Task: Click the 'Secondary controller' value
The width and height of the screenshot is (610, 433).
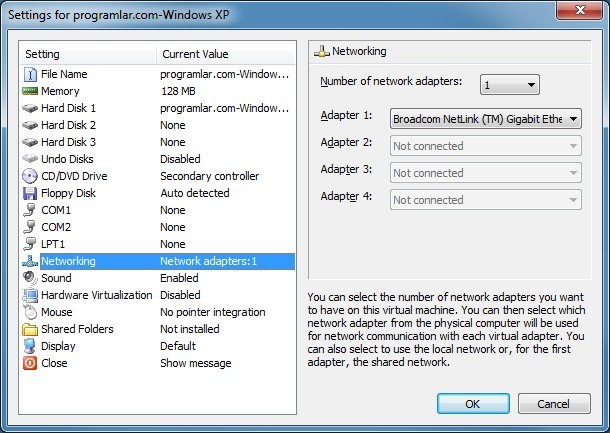Action: [x=209, y=176]
